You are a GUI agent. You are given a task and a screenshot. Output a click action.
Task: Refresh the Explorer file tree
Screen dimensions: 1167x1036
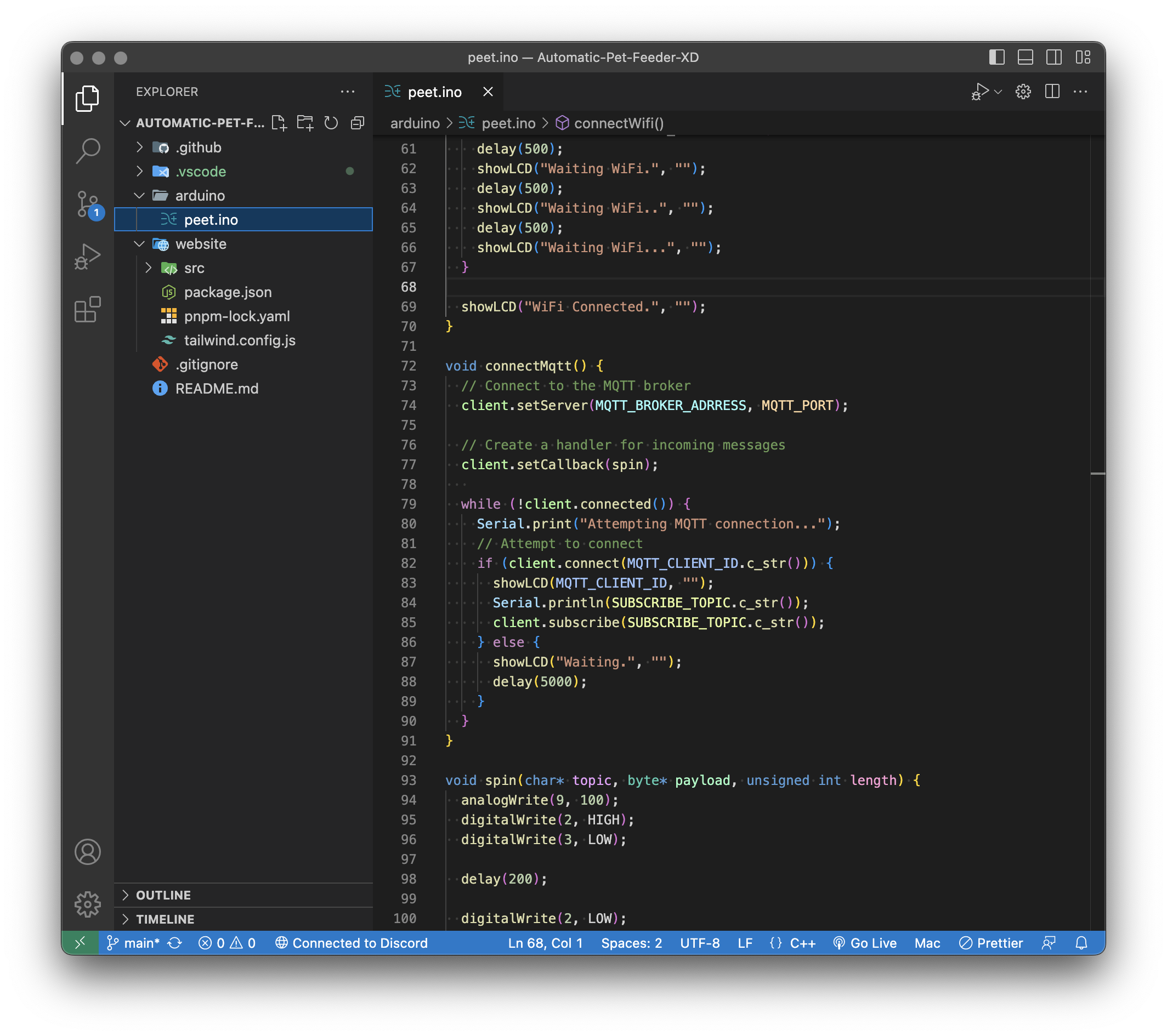[331, 123]
